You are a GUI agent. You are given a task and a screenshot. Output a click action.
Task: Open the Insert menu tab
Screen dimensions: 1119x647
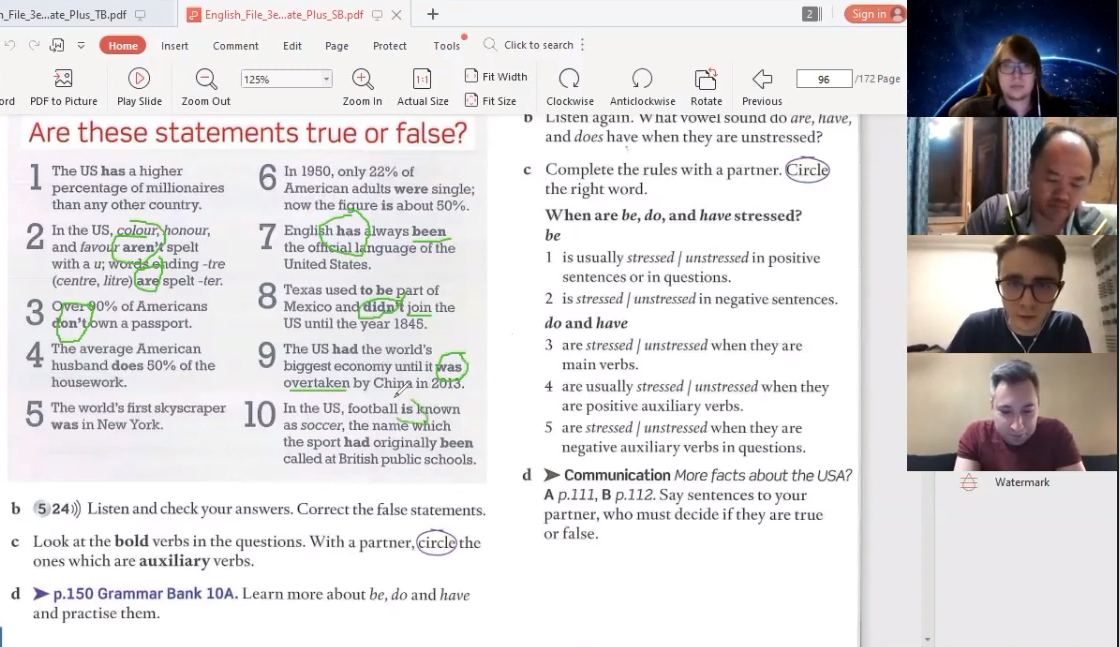click(175, 46)
